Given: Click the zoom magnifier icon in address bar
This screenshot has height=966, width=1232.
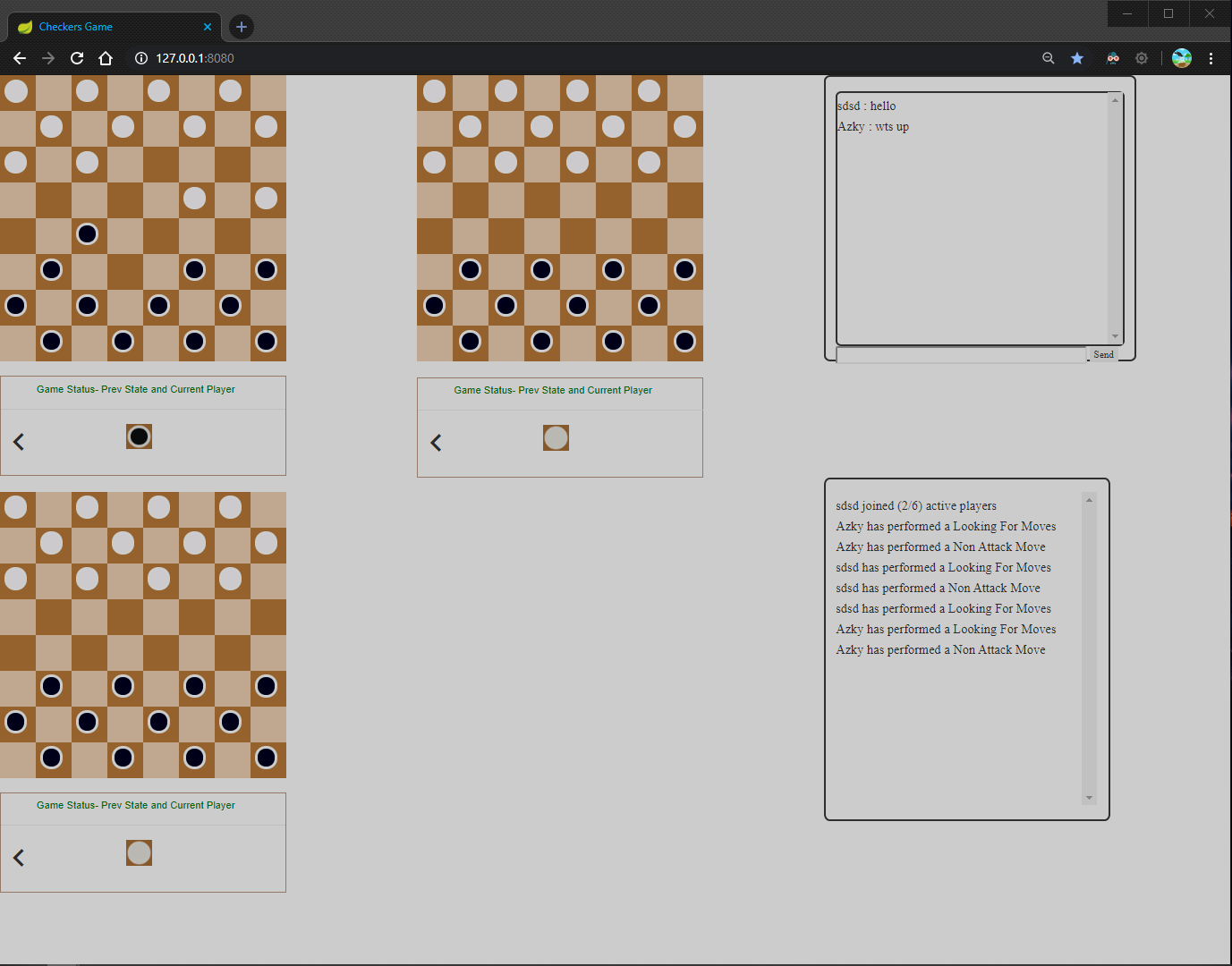Looking at the screenshot, I should 1048,58.
